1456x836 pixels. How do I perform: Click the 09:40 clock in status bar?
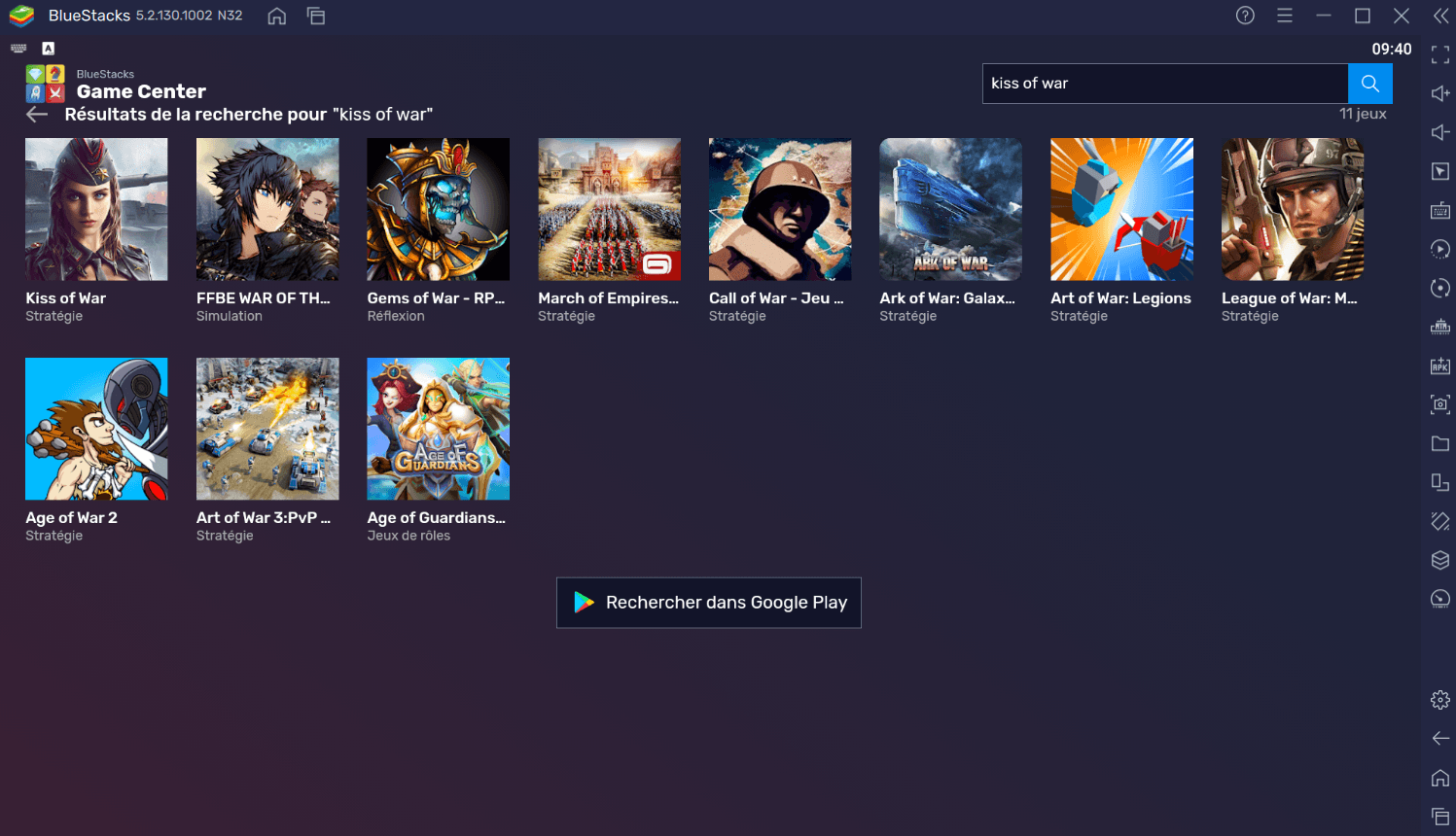click(1392, 49)
